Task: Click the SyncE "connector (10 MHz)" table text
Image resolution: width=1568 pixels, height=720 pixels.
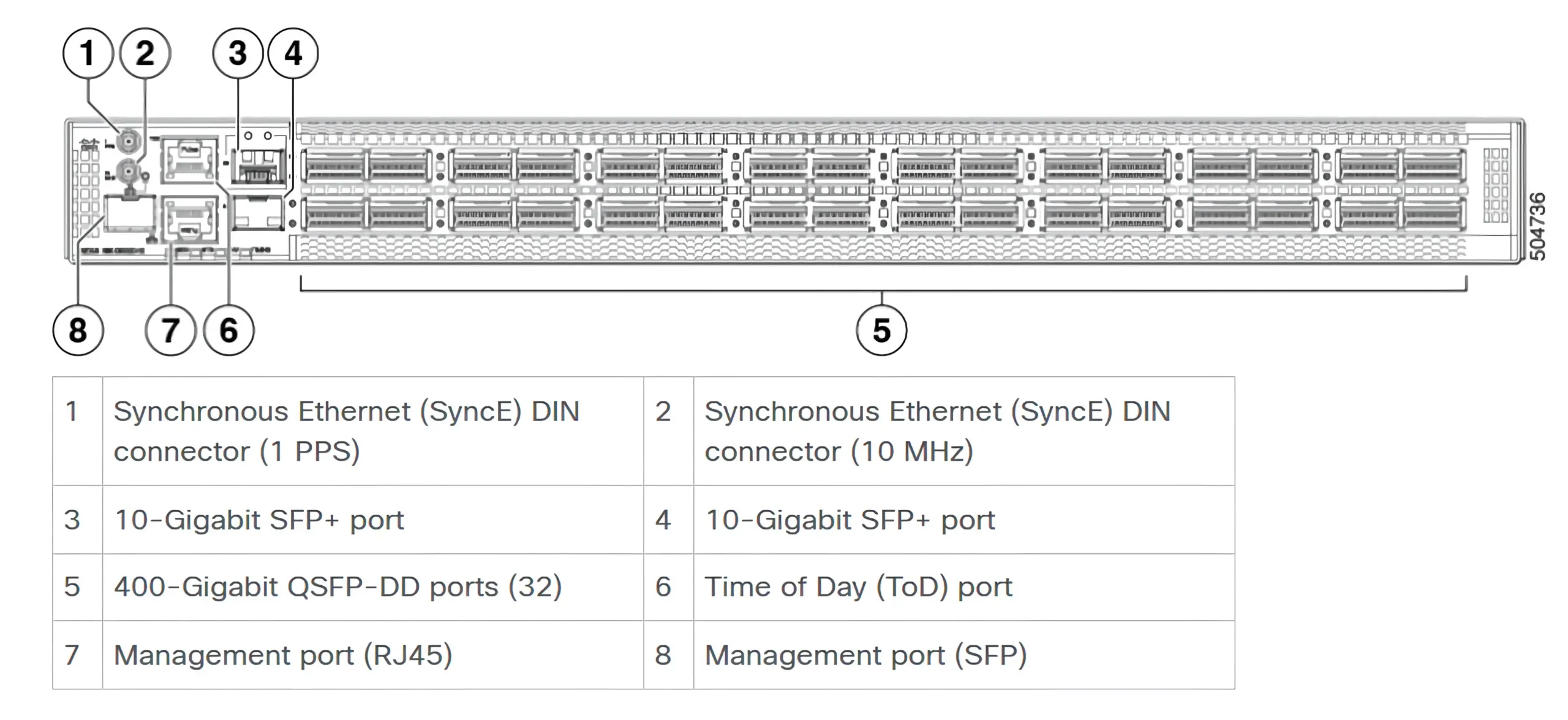Action: 839,452
